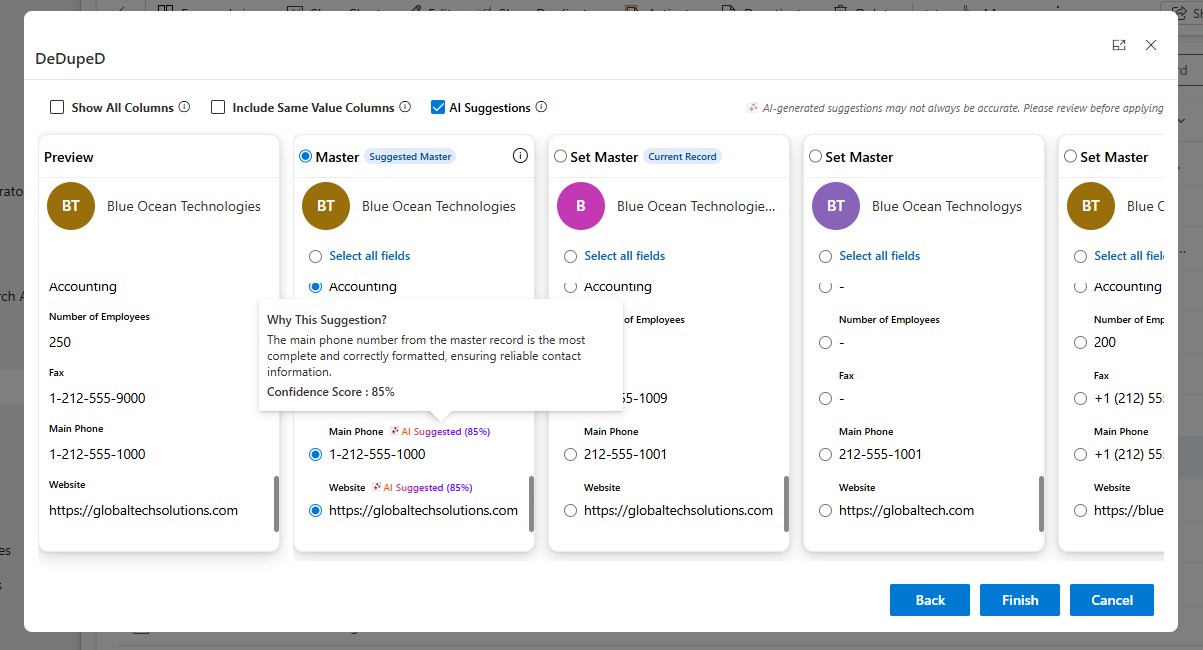1203x650 pixels.
Task: Click sparkle icon before the AI-generated suggestions disclaimer
Action: (752, 108)
